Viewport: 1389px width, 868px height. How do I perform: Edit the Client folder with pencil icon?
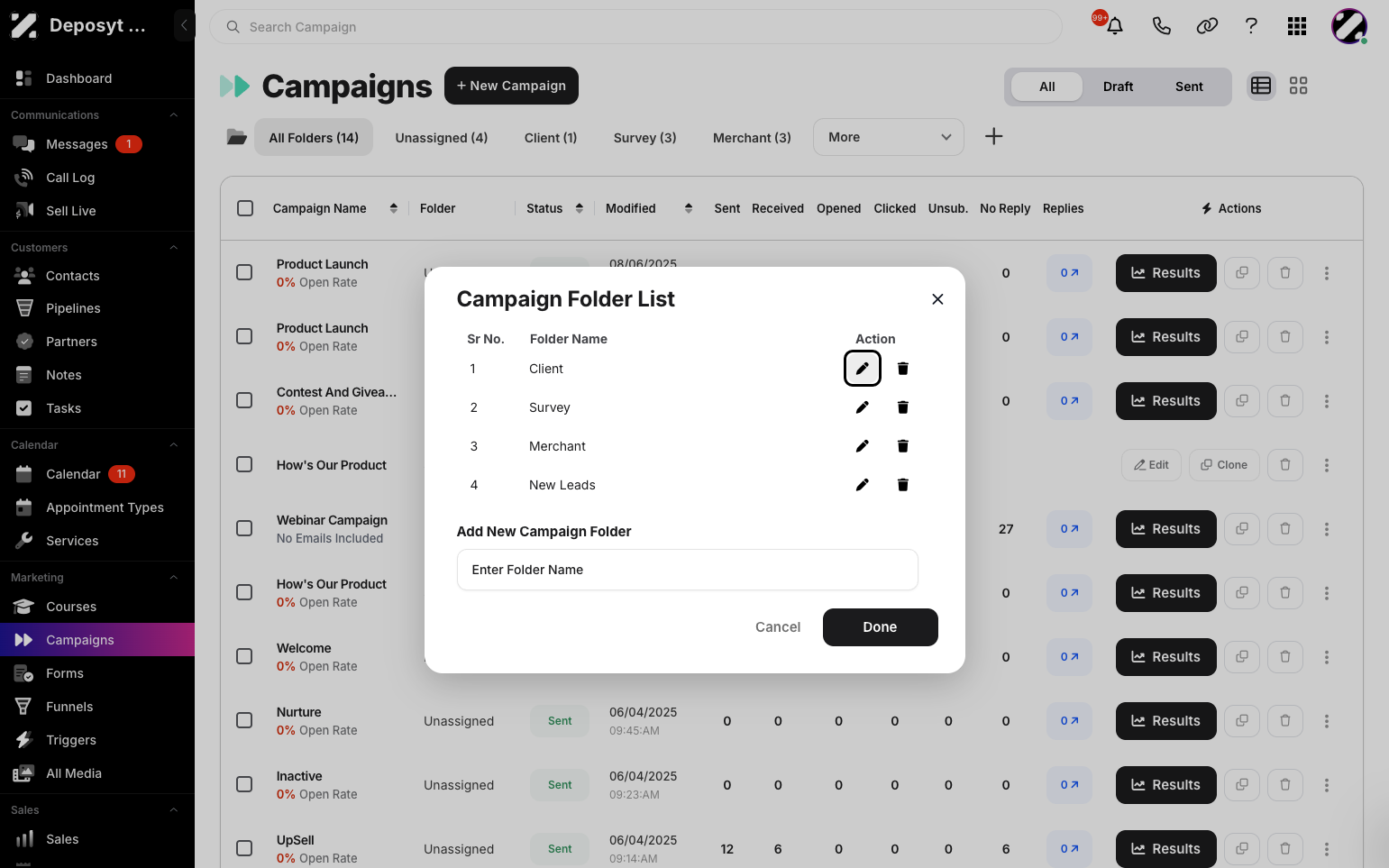pos(863,368)
